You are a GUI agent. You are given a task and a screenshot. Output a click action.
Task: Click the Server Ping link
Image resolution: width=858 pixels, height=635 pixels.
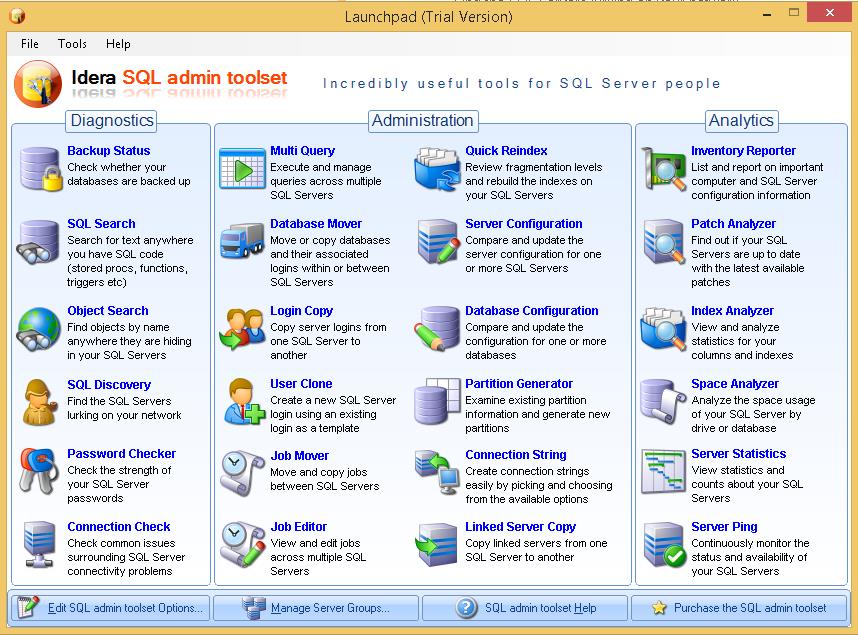point(724,527)
